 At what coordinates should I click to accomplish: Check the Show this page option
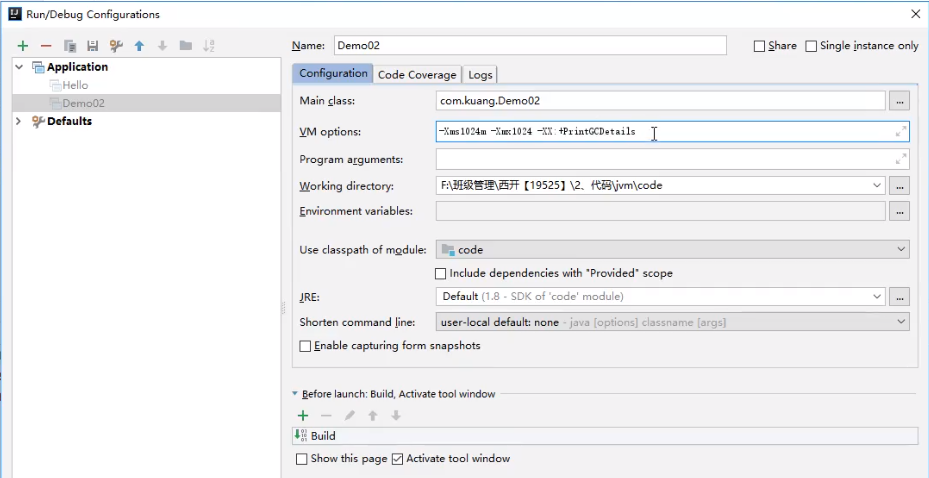click(x=302, y=459)
